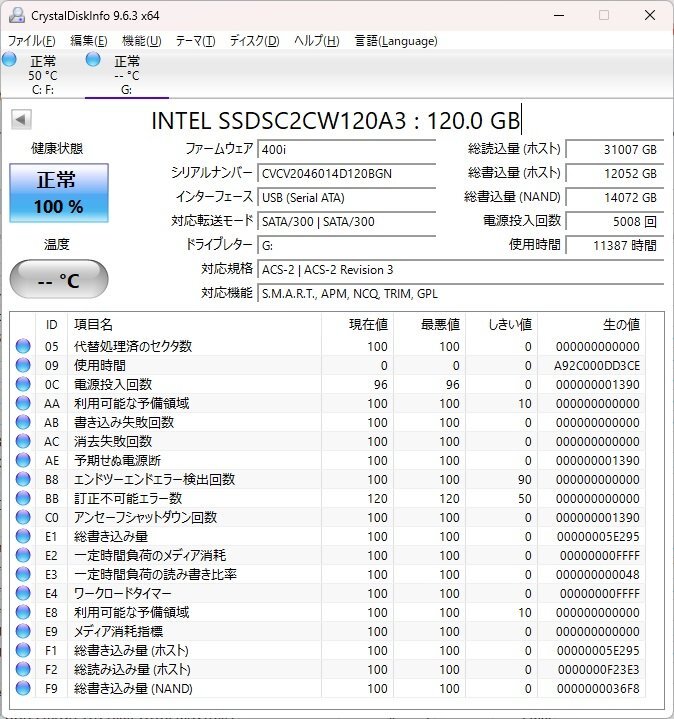Click power on count value 5008 回
The image size is (674, 719).
615,221
